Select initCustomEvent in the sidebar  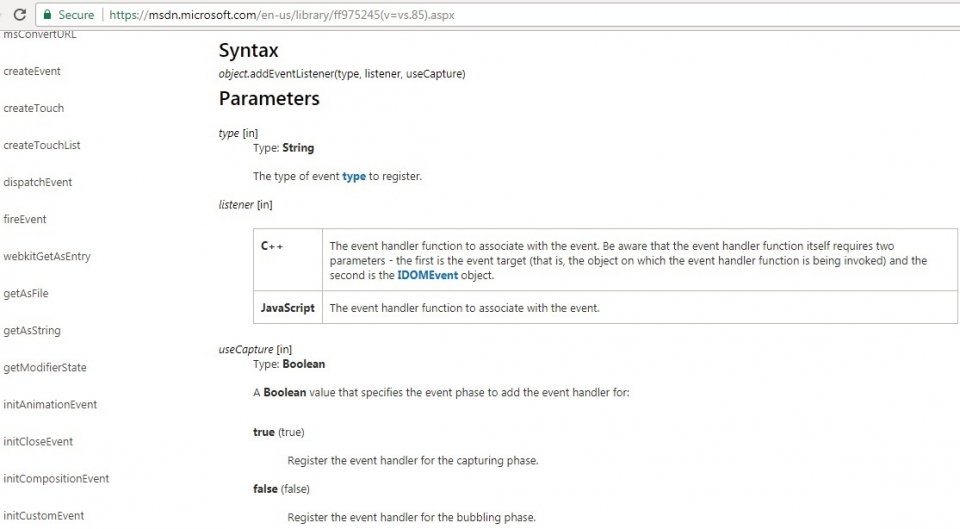[x=44, y=515]
